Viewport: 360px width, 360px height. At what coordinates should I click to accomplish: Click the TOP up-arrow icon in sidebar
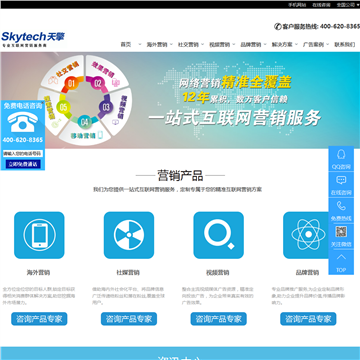point(341,257)
